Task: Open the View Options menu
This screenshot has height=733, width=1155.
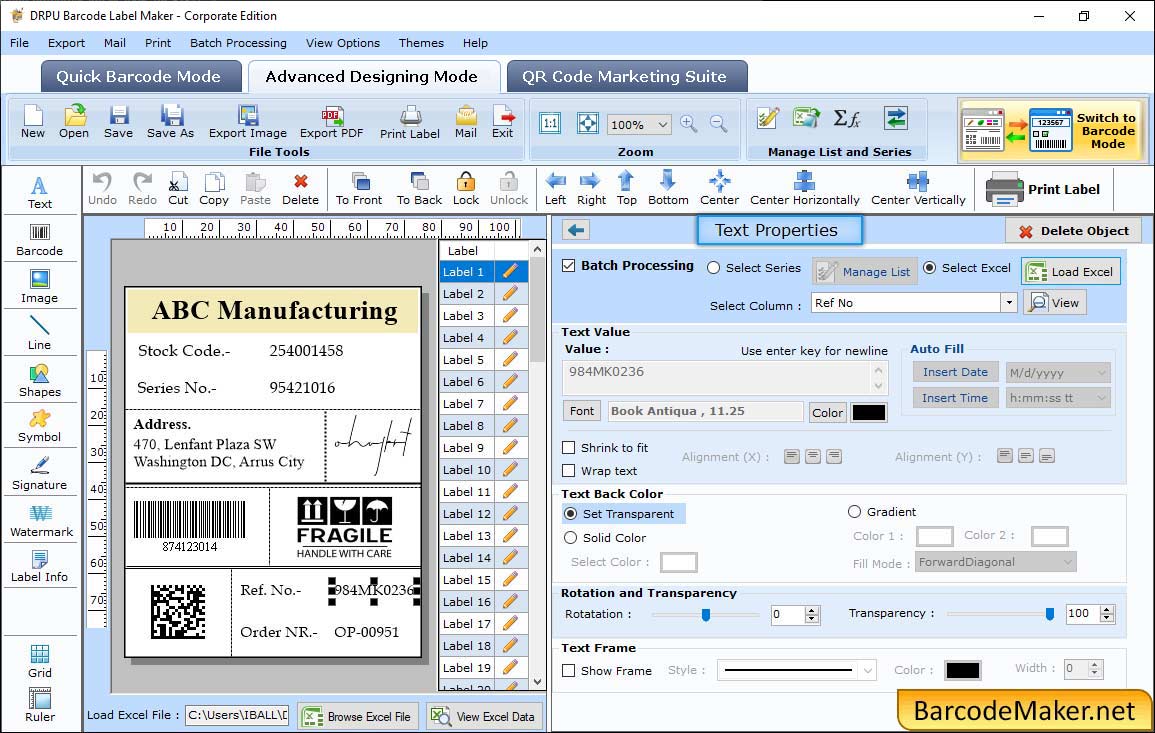Action: (x=343, y=43)
